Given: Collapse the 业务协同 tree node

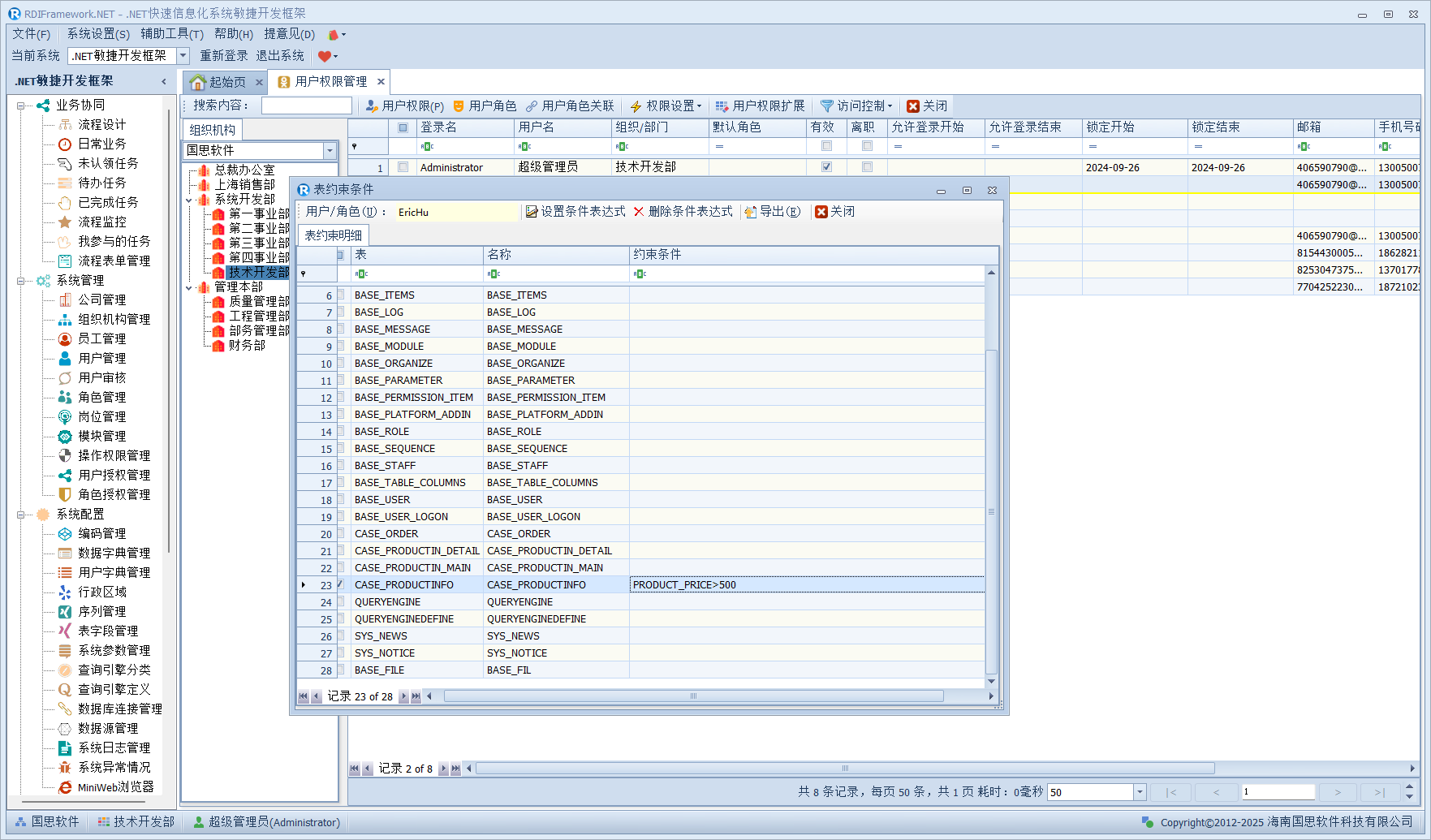Looking at the screenshot, I should (21, 106).
